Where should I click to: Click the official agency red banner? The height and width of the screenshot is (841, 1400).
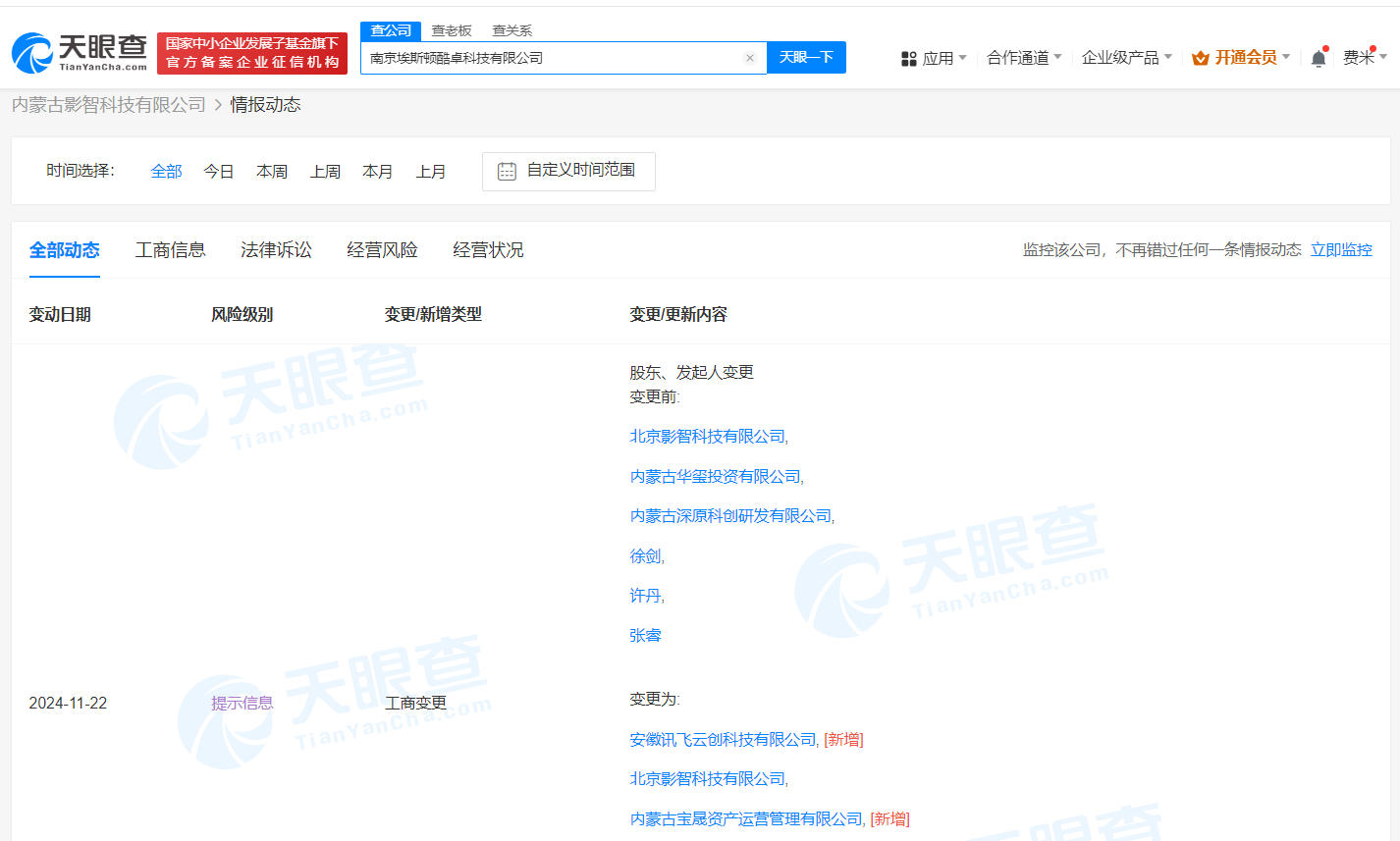click(252, 53)
